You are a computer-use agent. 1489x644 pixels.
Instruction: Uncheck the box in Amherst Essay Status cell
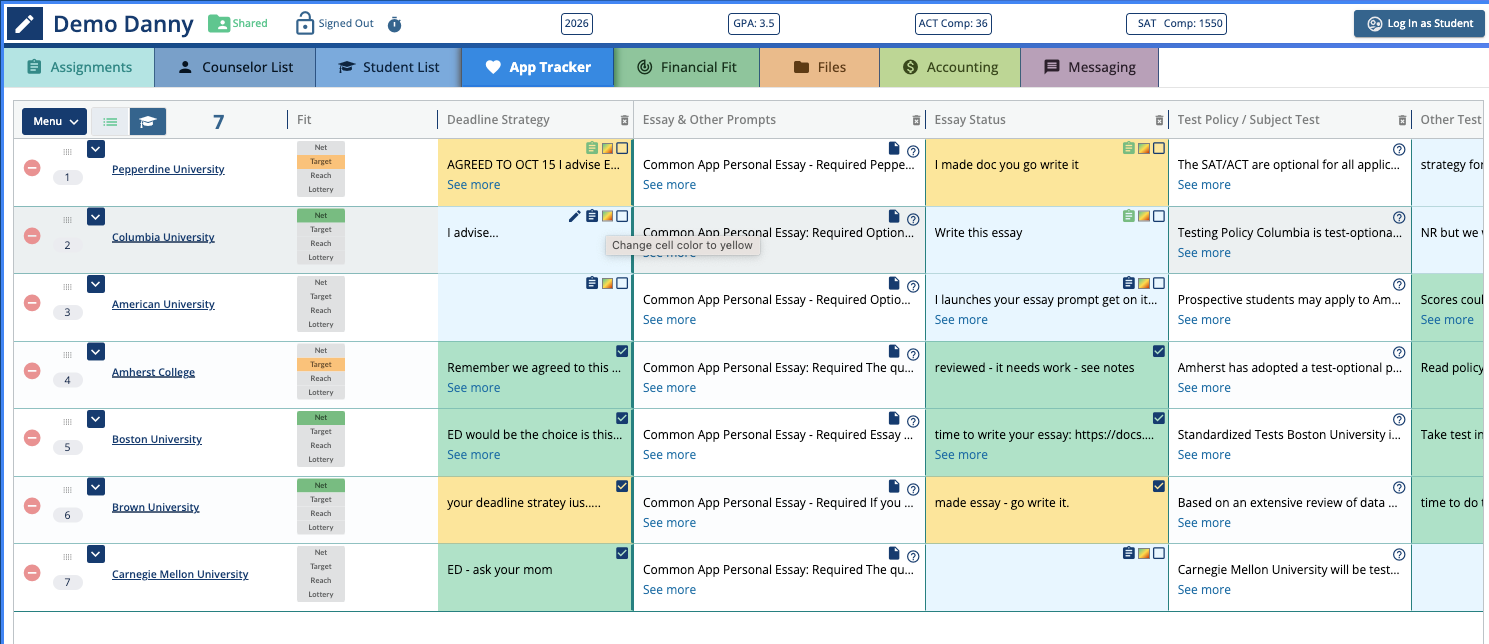(1159, 351)
